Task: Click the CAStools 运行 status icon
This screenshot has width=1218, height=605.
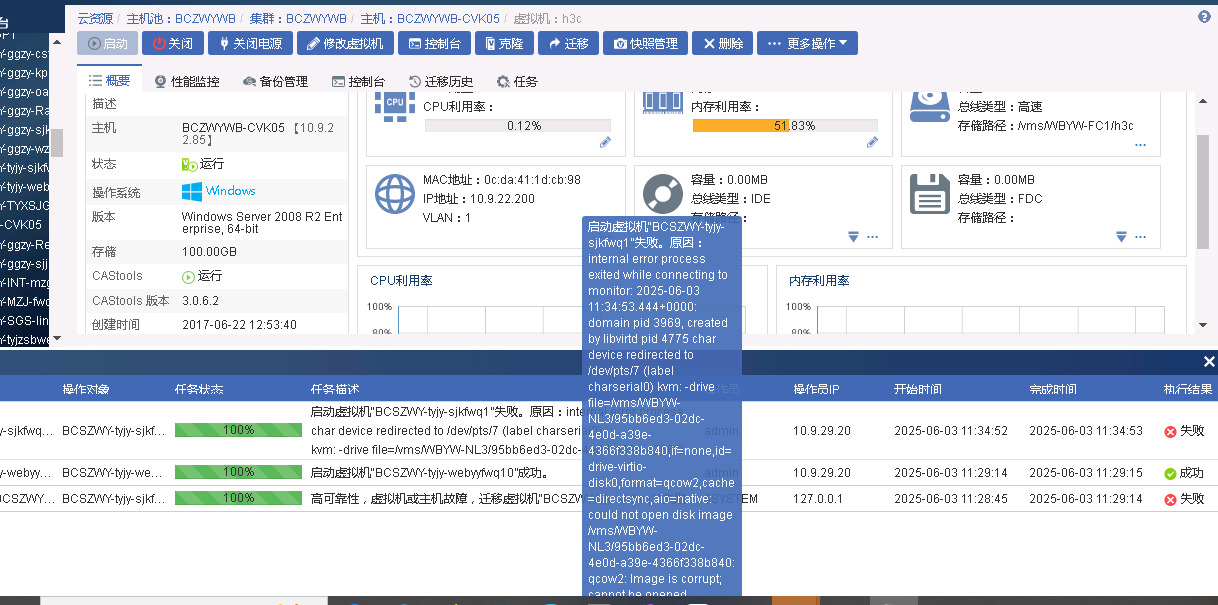Action: click(x=188, y=276)
